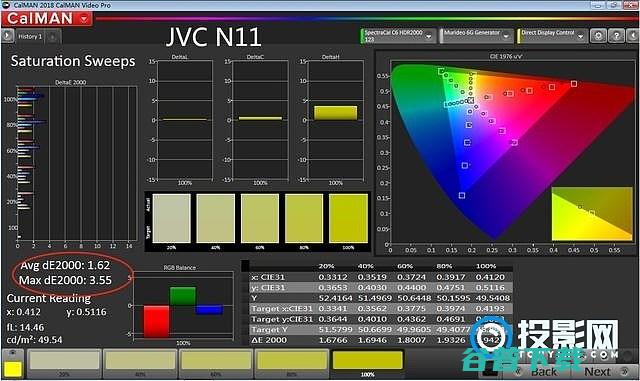Image resolution: width=640 pixels, height=381 pixels.
Task: Open the workflow panel arrow button left of History 1
Action: pyautogui.click(x=7, y=36)
